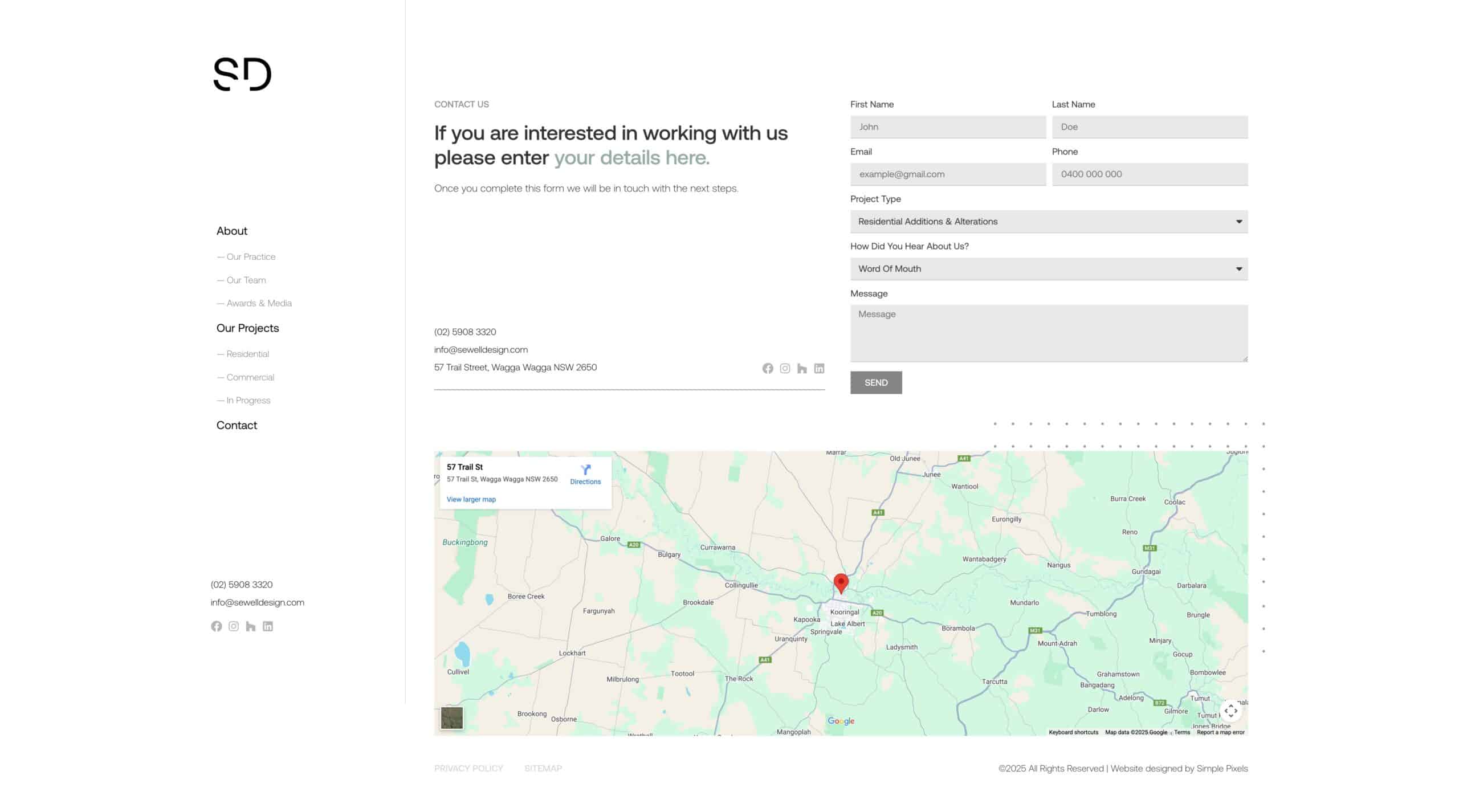Screen dimensions: 1459x812
Task: Go to Our Team page
Action: pos(246,280)
